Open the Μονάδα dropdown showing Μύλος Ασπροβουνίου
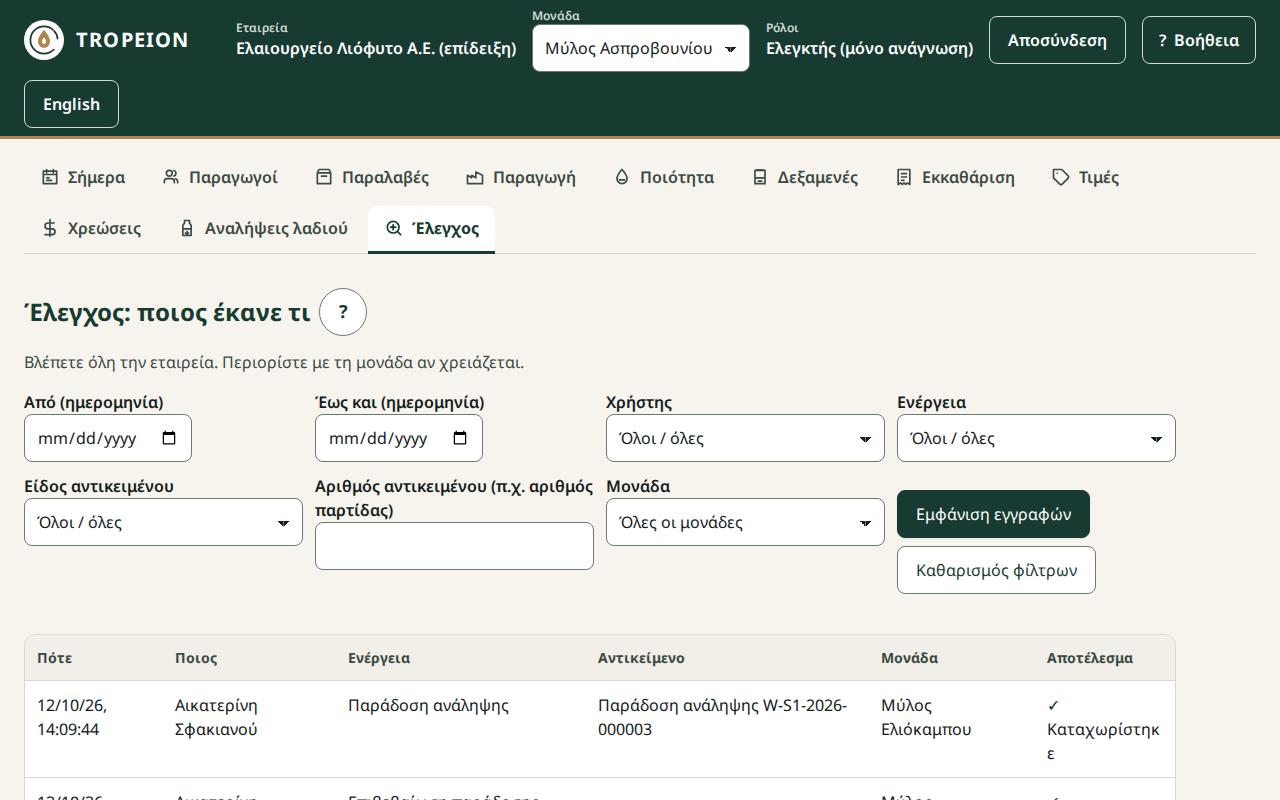This screenshot has width=1280, height=800. tap(641, 48)
